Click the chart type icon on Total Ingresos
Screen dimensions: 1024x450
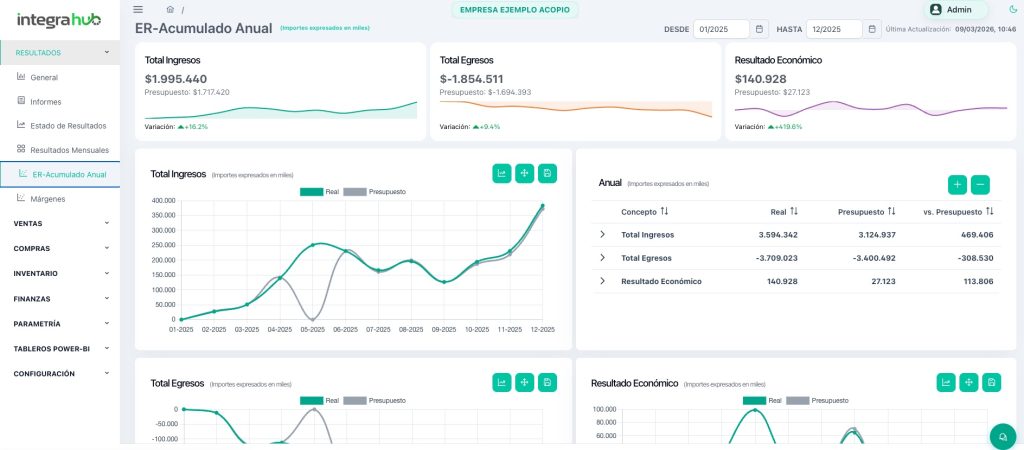coord(502,174)
